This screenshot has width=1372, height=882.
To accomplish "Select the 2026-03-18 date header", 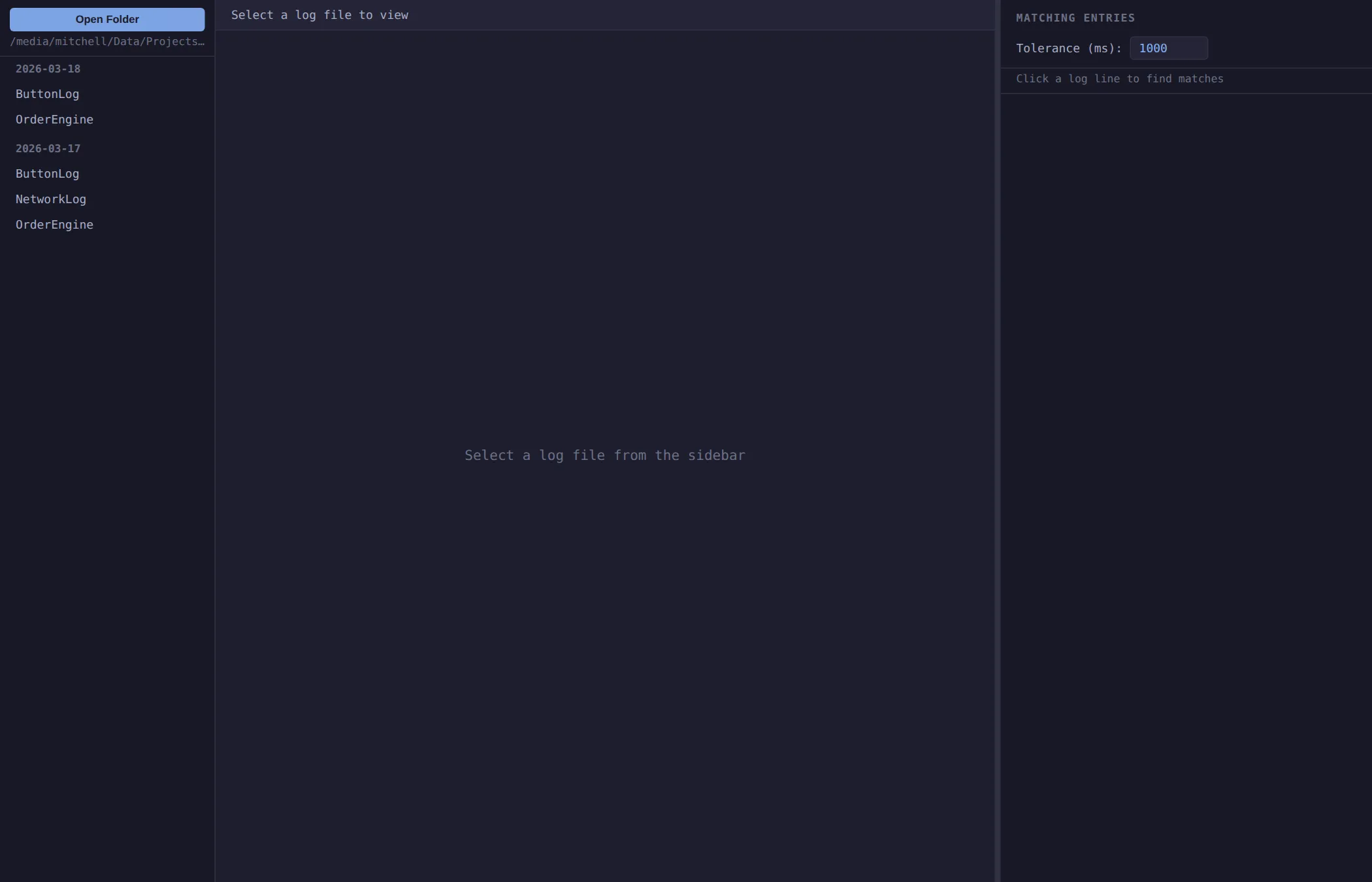I will pos(48,69).
